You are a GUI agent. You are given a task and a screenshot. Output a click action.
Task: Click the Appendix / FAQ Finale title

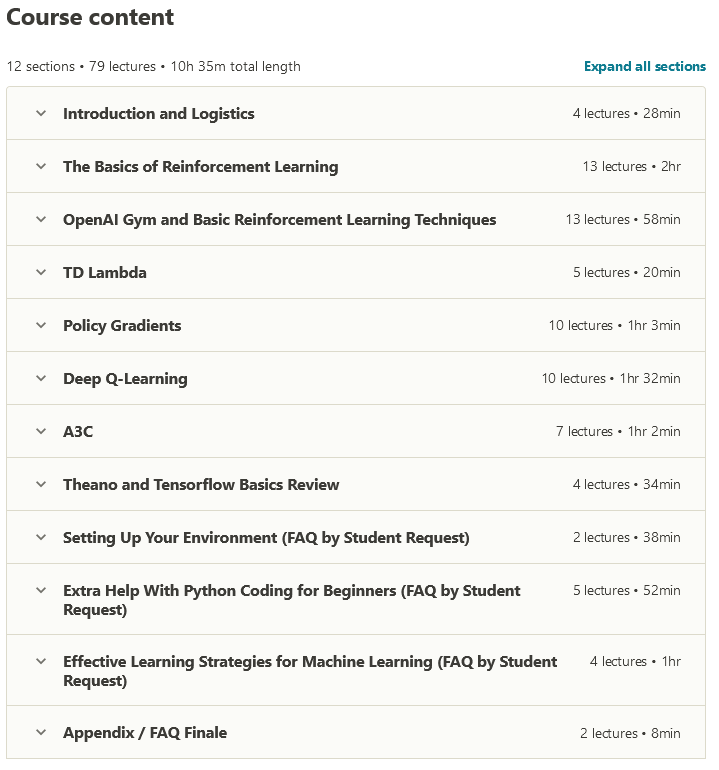(x=145, y=733)
